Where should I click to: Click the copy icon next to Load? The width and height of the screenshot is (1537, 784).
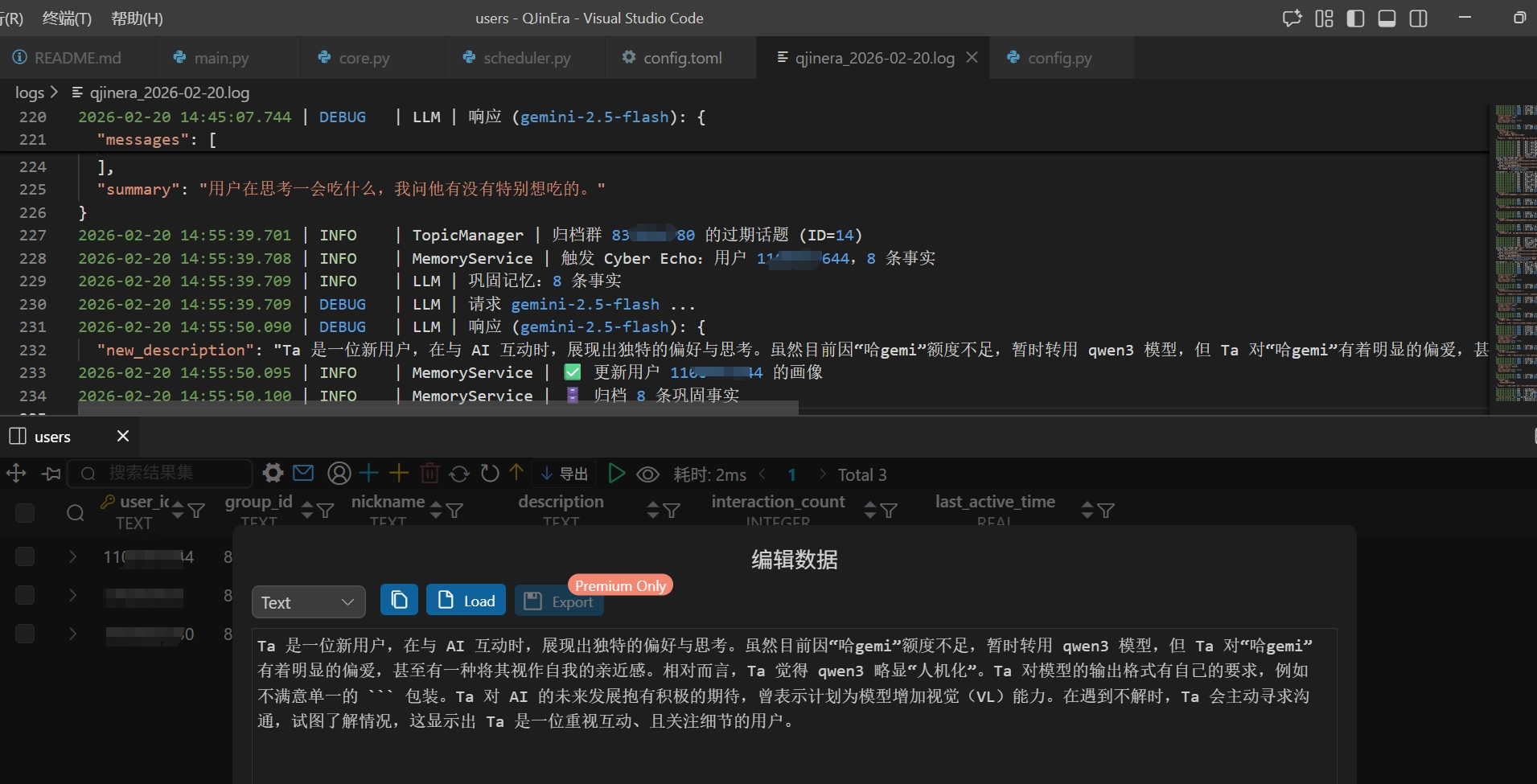(x=399, y=600)
